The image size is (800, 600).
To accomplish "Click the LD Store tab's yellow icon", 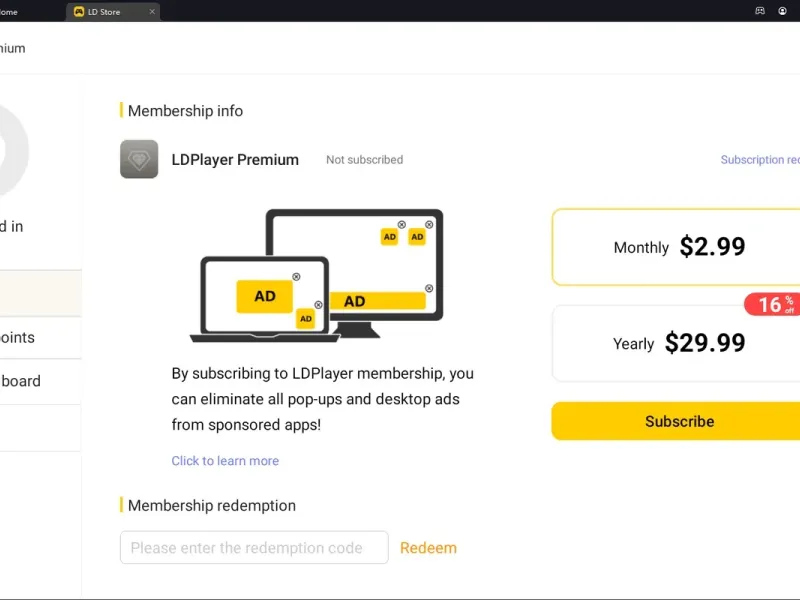I will tap(79, 12).
